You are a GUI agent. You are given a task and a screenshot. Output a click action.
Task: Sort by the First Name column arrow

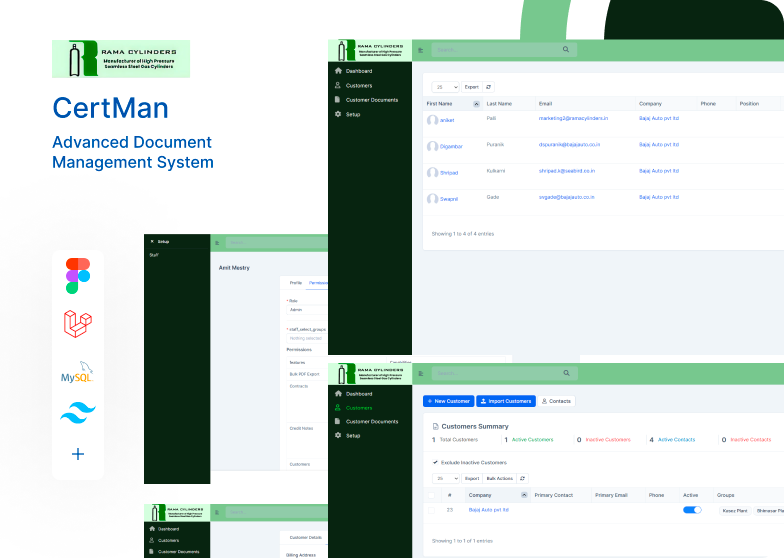coord(476,104)
